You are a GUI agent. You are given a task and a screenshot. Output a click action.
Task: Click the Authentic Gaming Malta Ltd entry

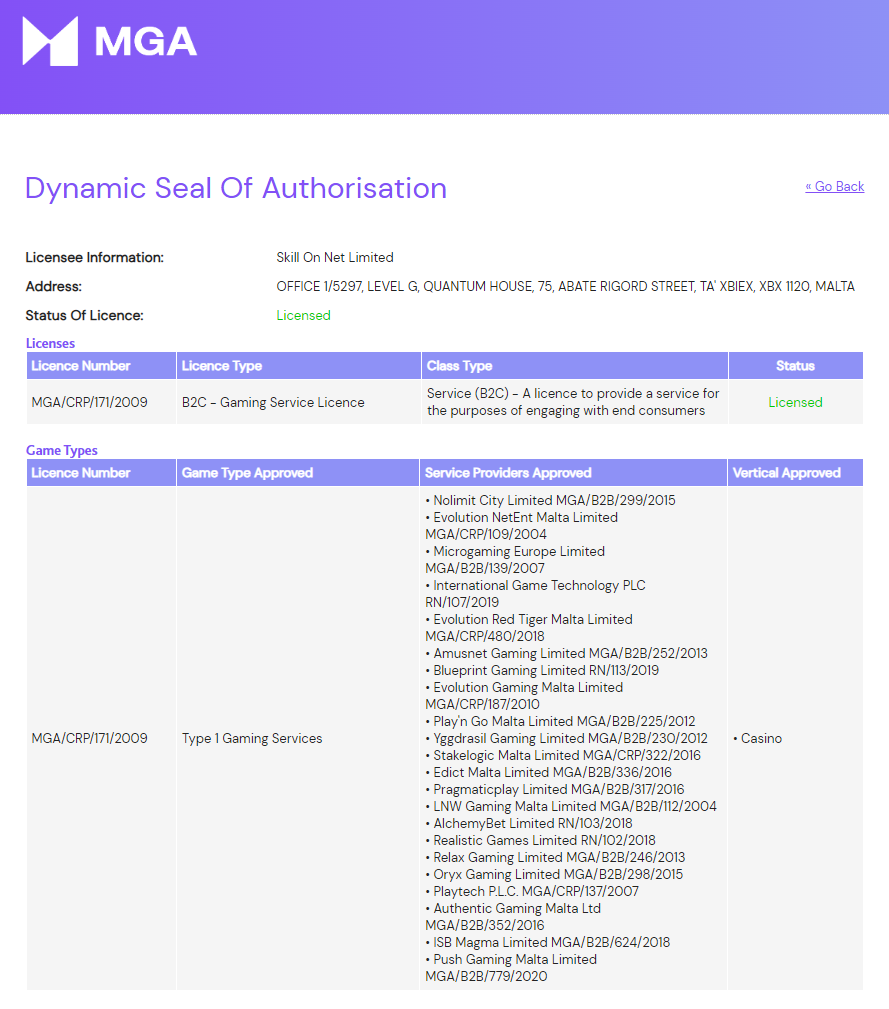click(513, 917)
